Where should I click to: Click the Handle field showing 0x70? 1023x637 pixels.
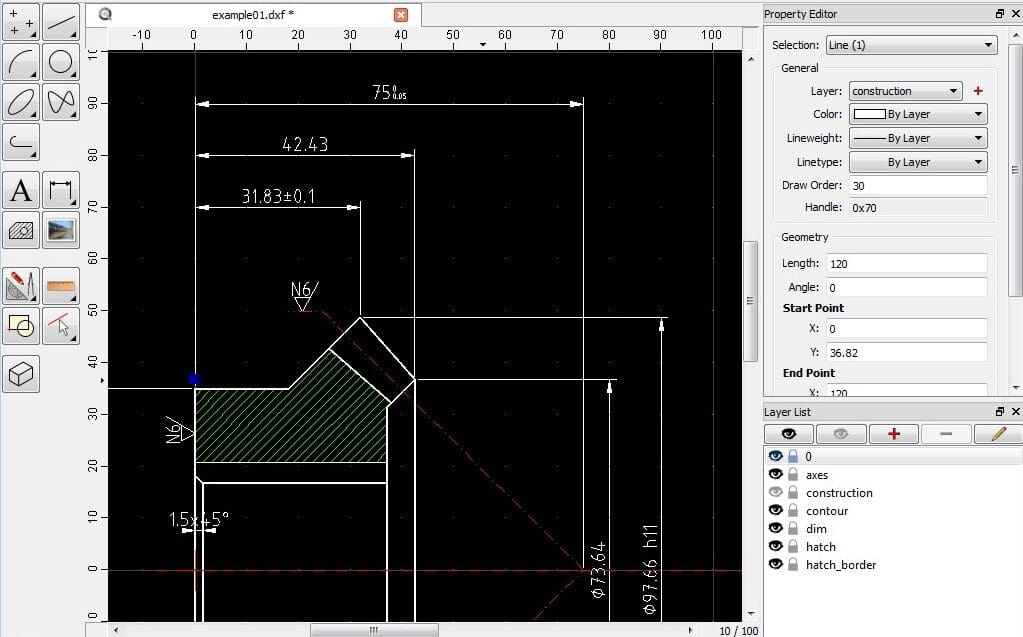tap(918, 208)
